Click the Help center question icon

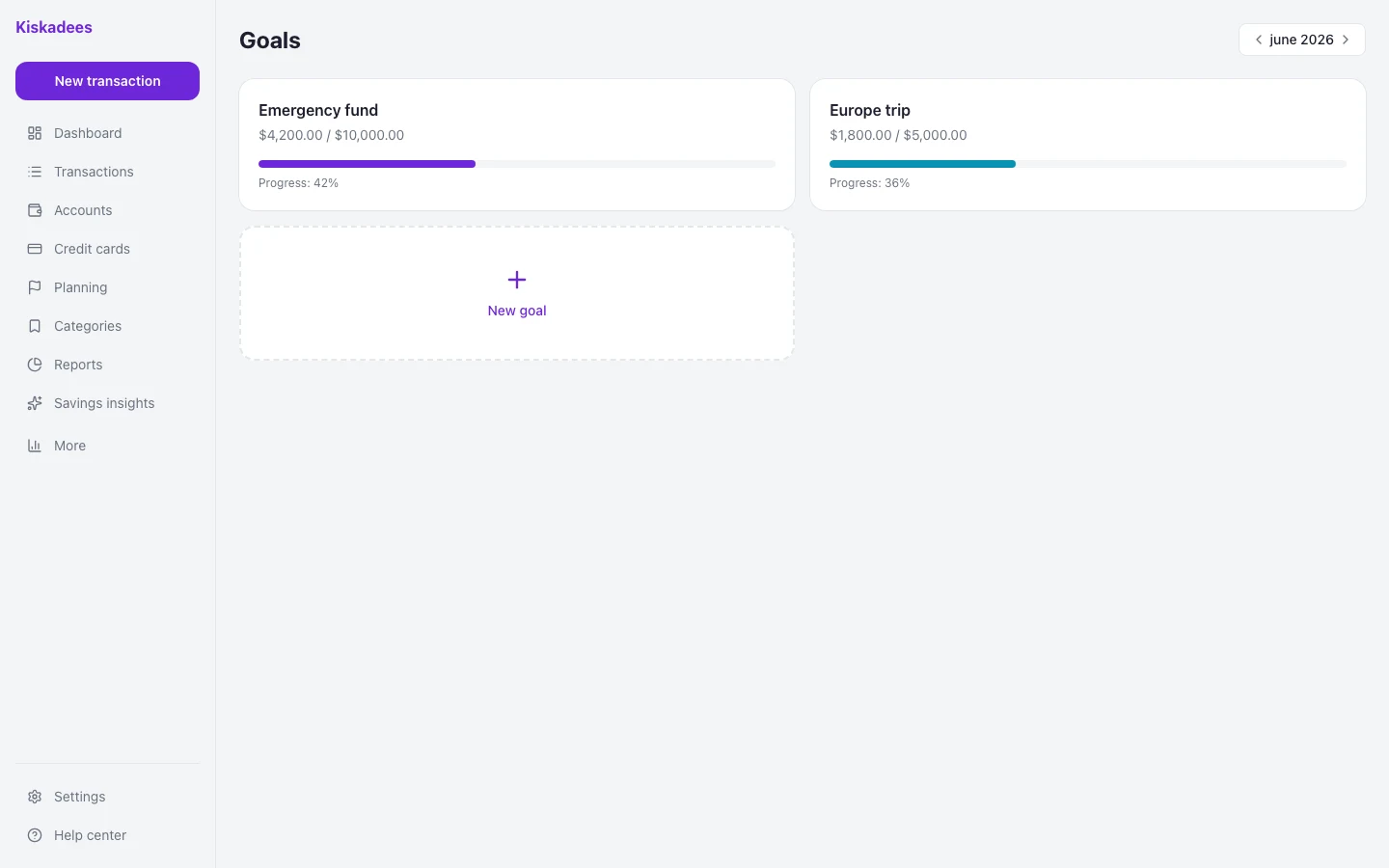point(35,835)
